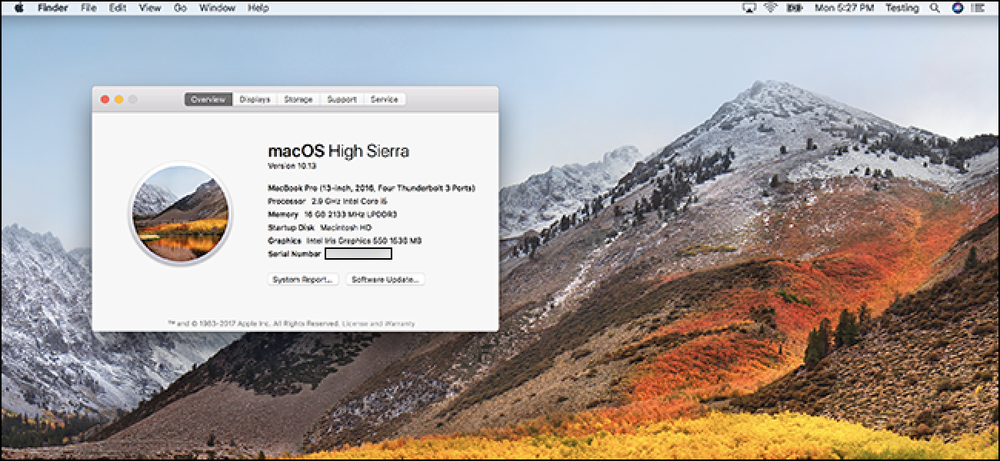
Task: Open the Wi-Fi status menu
Action: [x=770, y=8]
